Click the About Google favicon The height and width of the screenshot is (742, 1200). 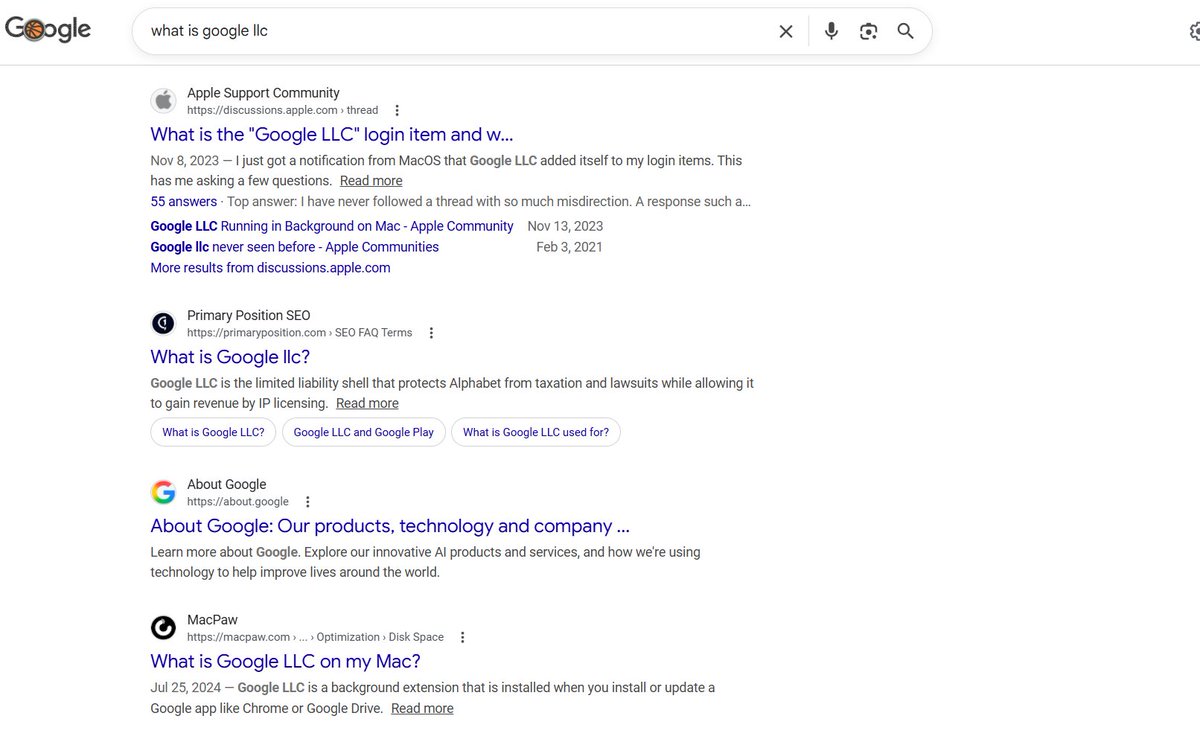point(163,492)
